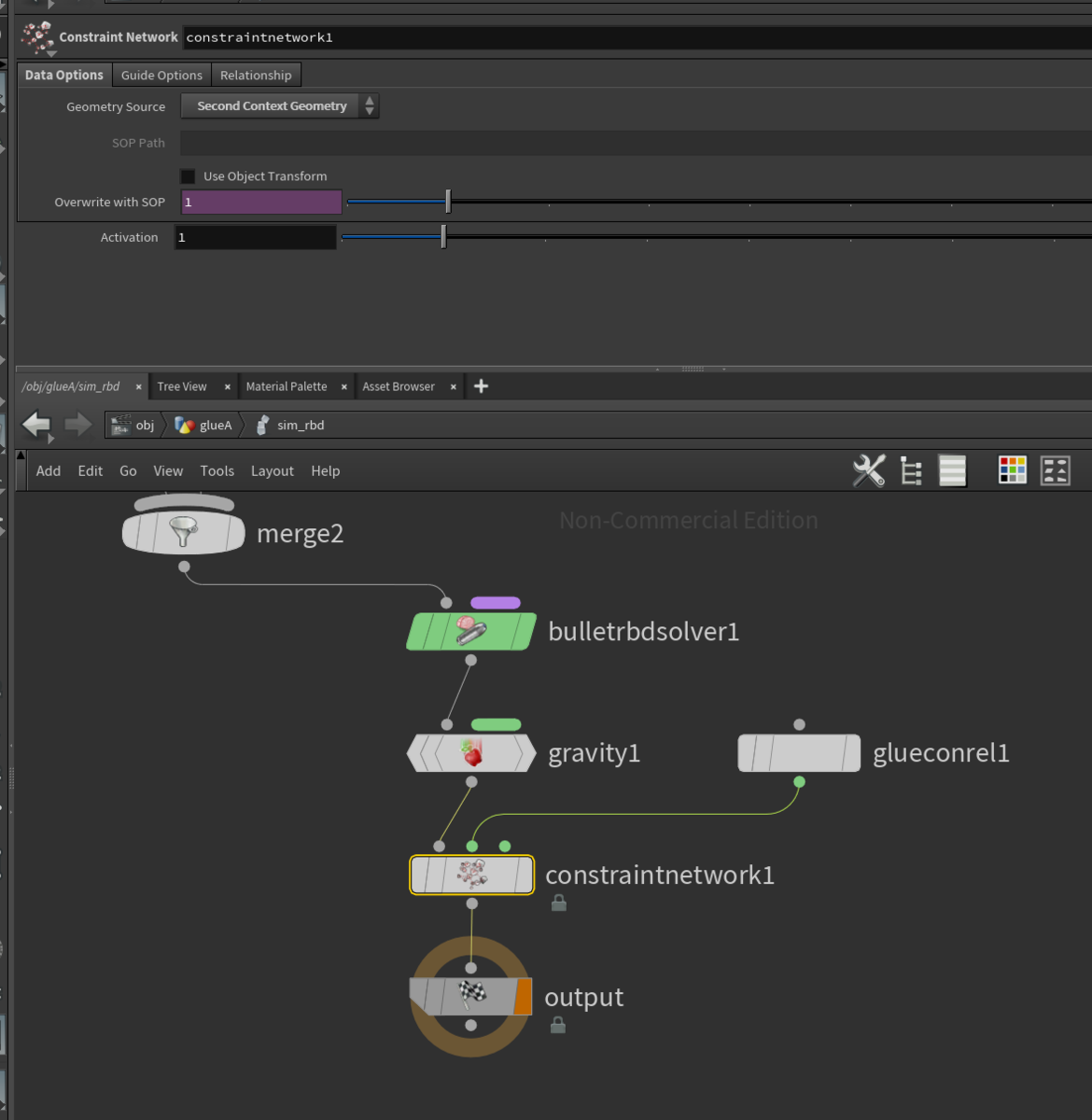Viewport: 1092px width, 1120px height.
Task: Open the Asset Browser pane tab
Action: tap(399, 386)
